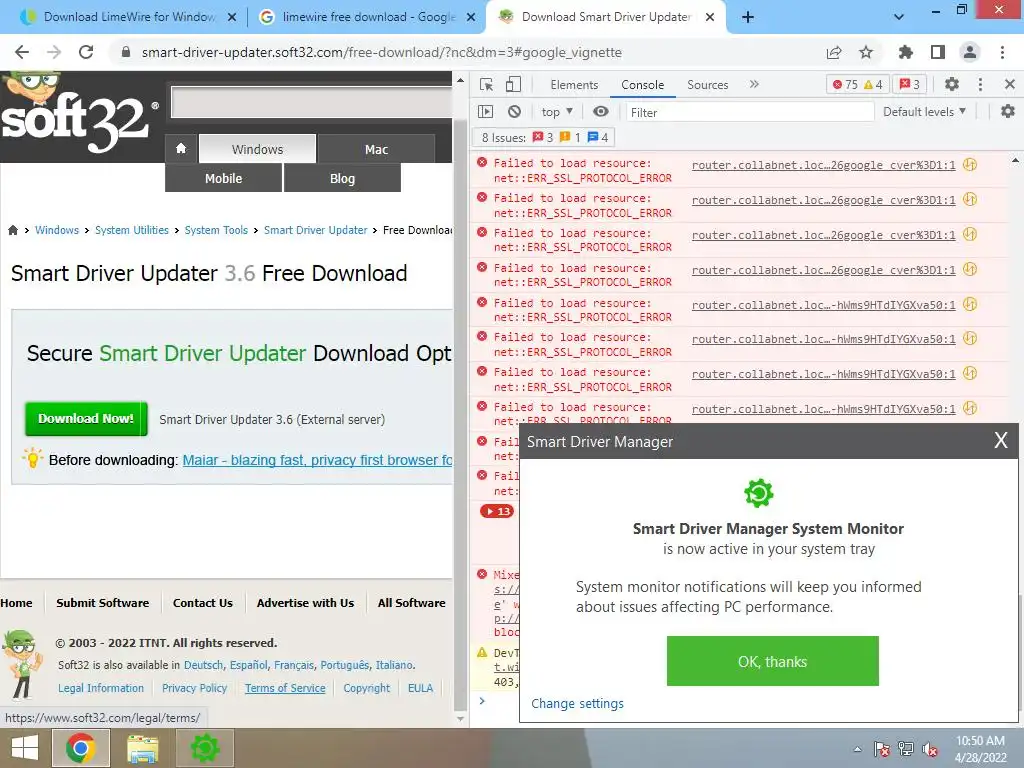The height and width of the screenshot is (768, 1024).
Task: Open the top JavaScript context dropdown
Action: click(x=557, y=112)
